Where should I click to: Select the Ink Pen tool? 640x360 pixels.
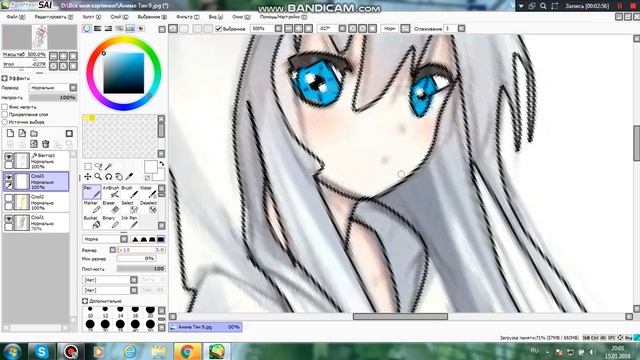tap(129, 222)
